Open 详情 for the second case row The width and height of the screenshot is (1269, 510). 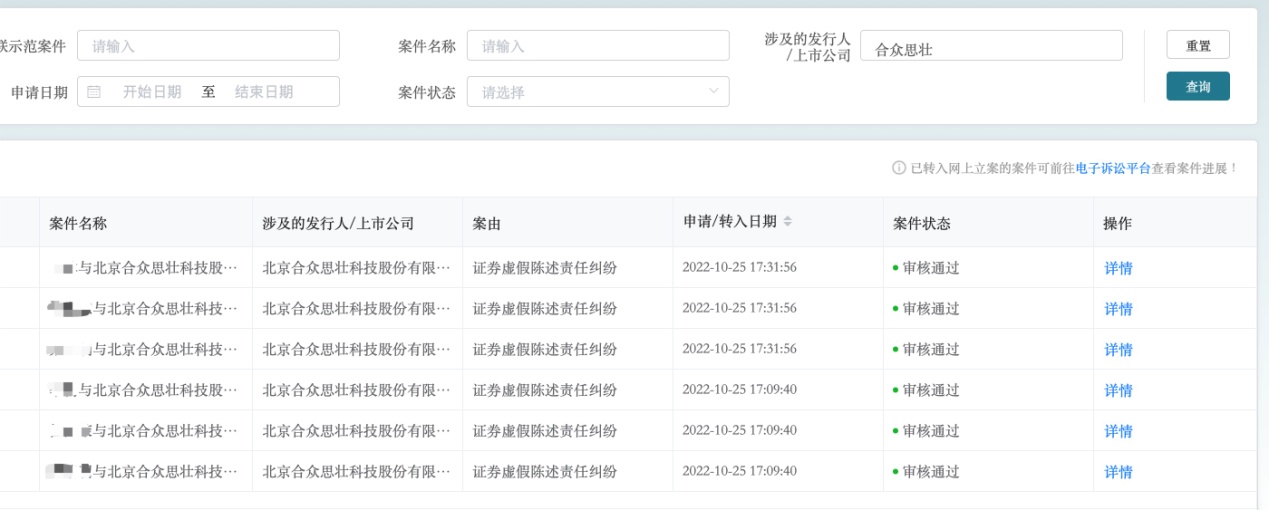pyautogui.click(x=1118, y=309)
